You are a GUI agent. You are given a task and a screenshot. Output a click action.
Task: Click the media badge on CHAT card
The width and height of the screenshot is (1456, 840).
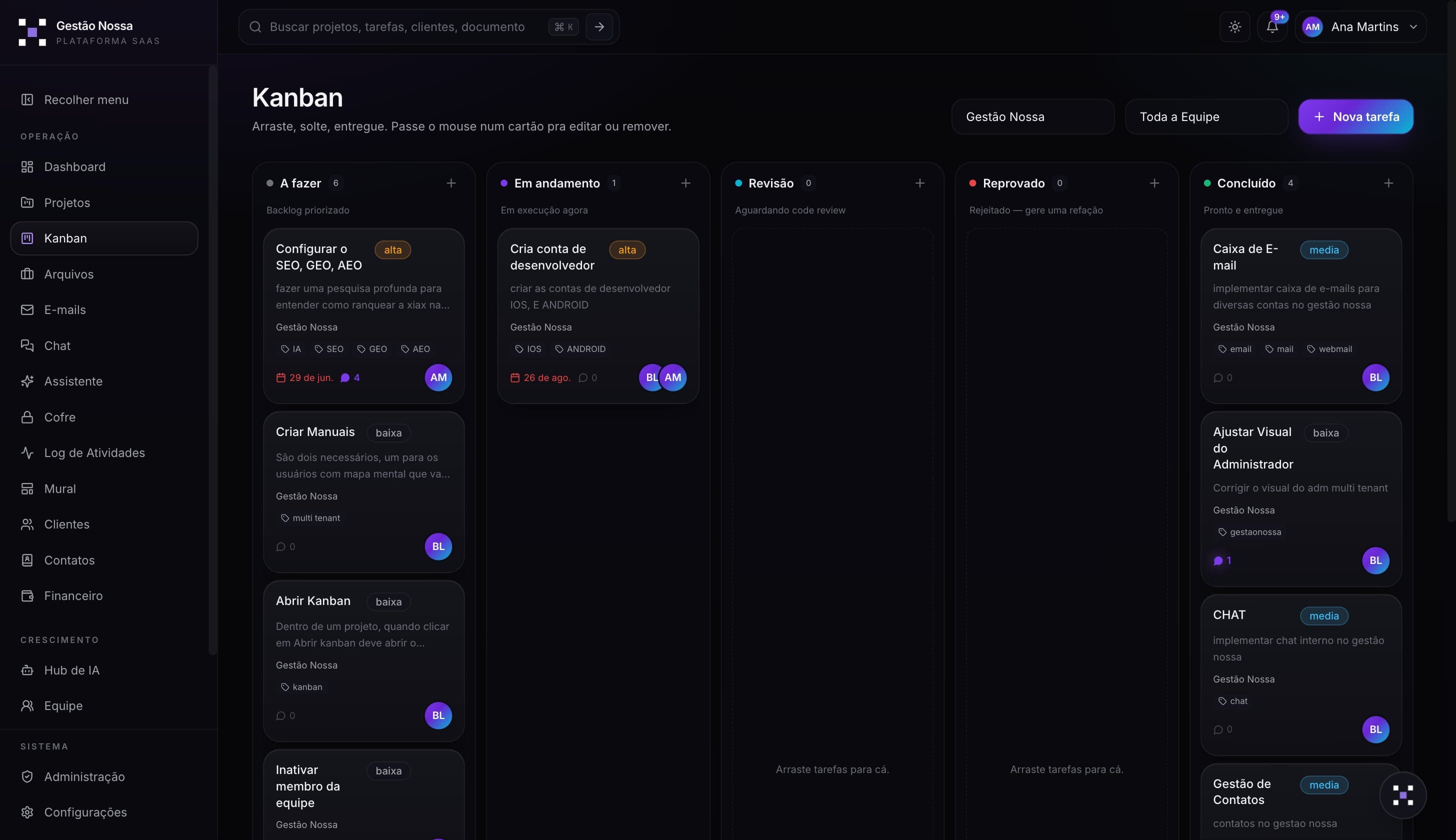point(1324,615)
